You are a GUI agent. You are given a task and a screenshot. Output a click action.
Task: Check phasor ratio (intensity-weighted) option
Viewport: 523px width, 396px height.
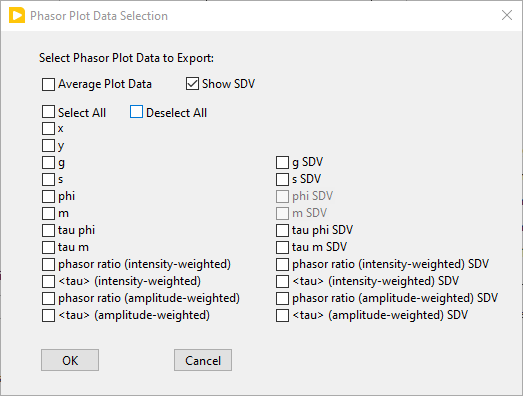pyautogui.click(x=48, y=265)
